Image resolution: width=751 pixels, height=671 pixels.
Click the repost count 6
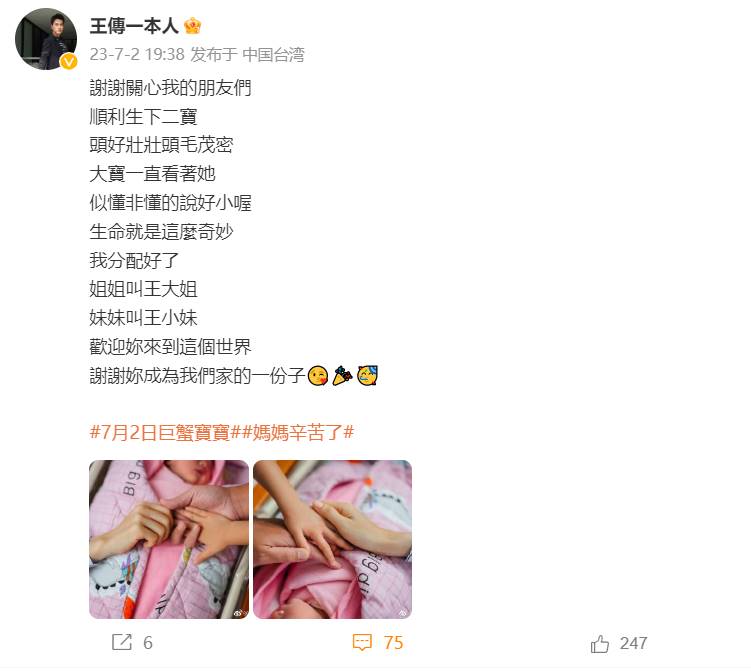148,643
